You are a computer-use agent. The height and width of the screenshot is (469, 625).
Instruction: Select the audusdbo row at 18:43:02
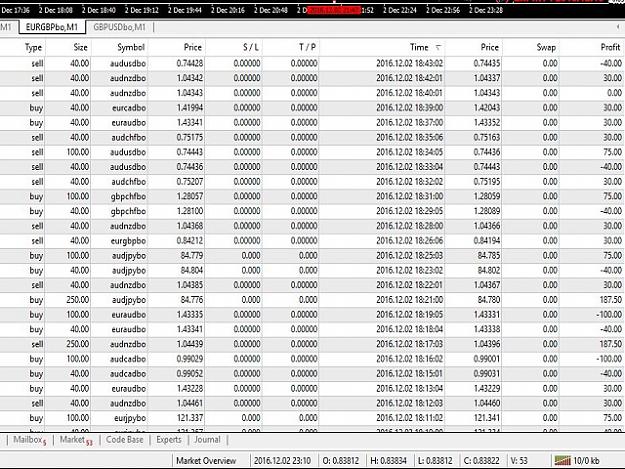pyautogui.click(x=312, y=63)
